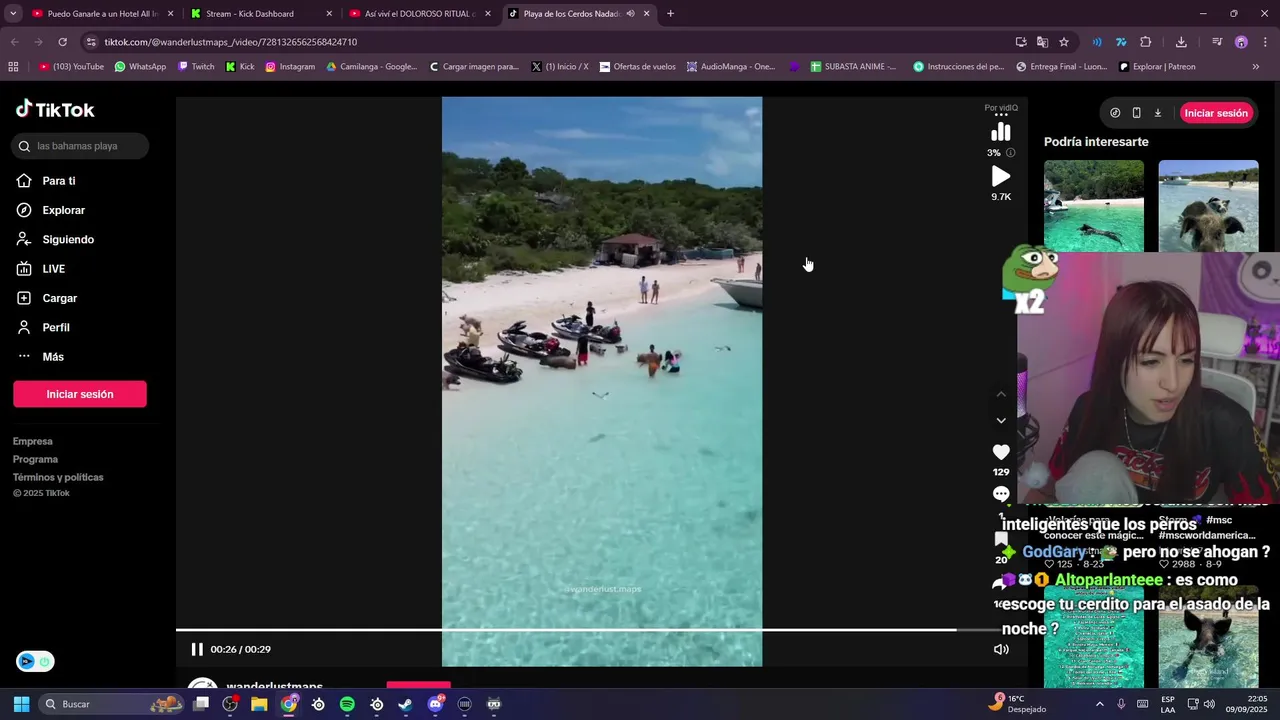The width and height of the screenshot is (1280, 720).
Task: Like the video with heart icon
Action: [1001, 452]
